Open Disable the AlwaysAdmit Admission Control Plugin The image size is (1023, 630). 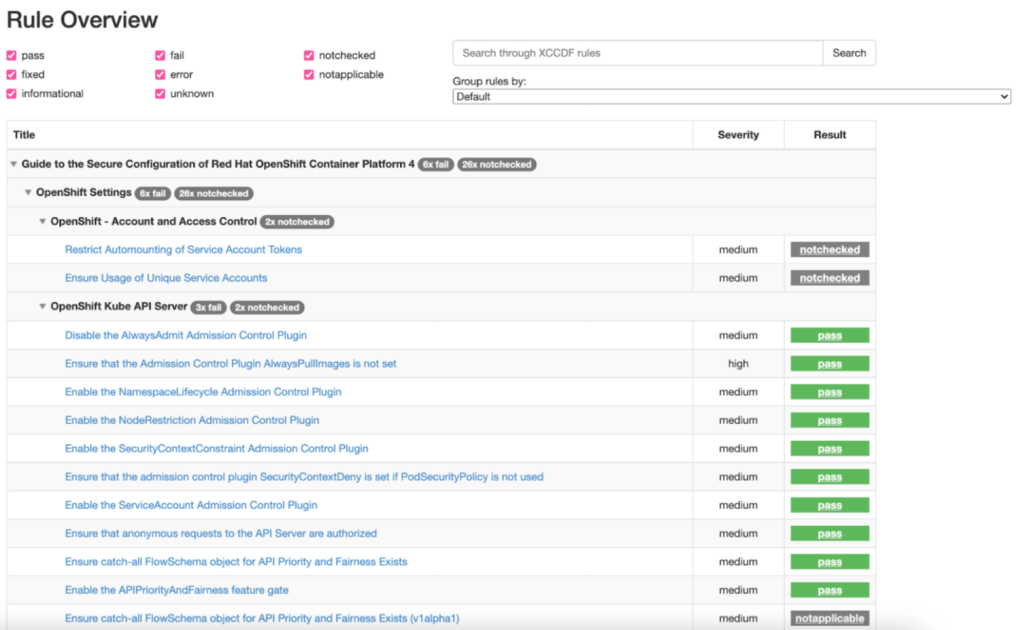pyautogui.click(x=186, y=335)
